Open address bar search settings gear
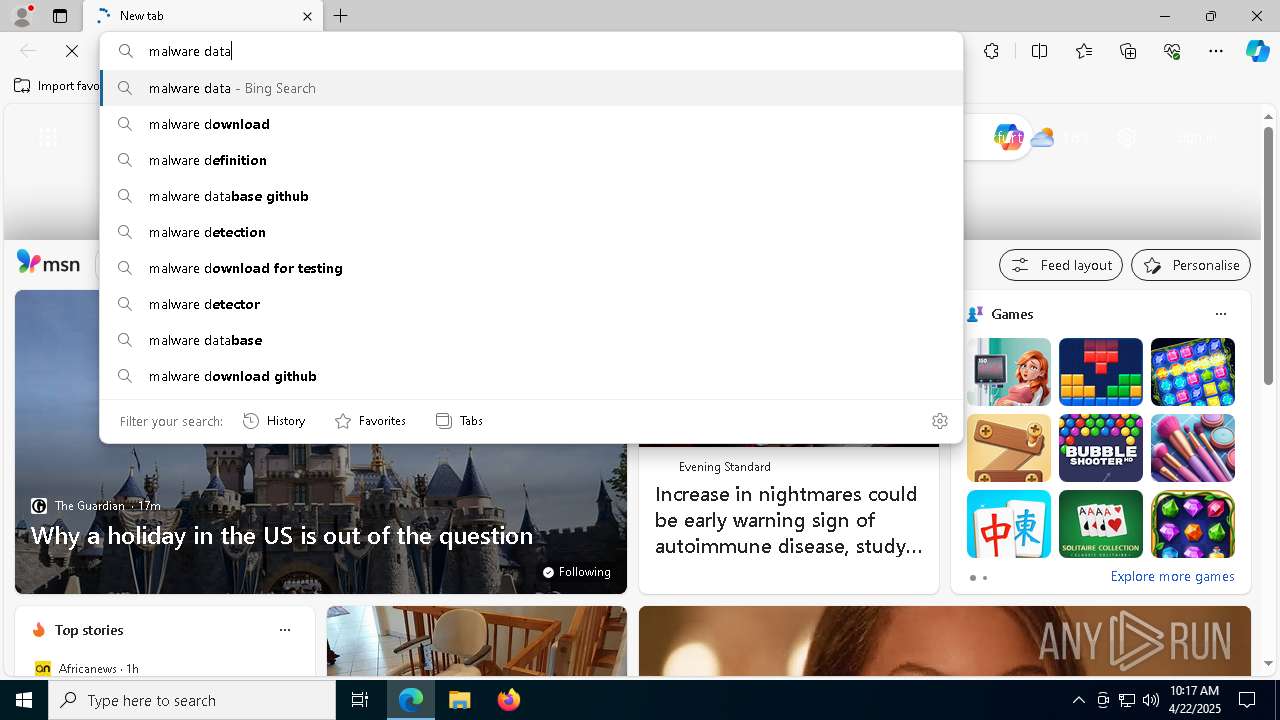This screenshot has height=720, width=1280. click(x=939, y=421)
